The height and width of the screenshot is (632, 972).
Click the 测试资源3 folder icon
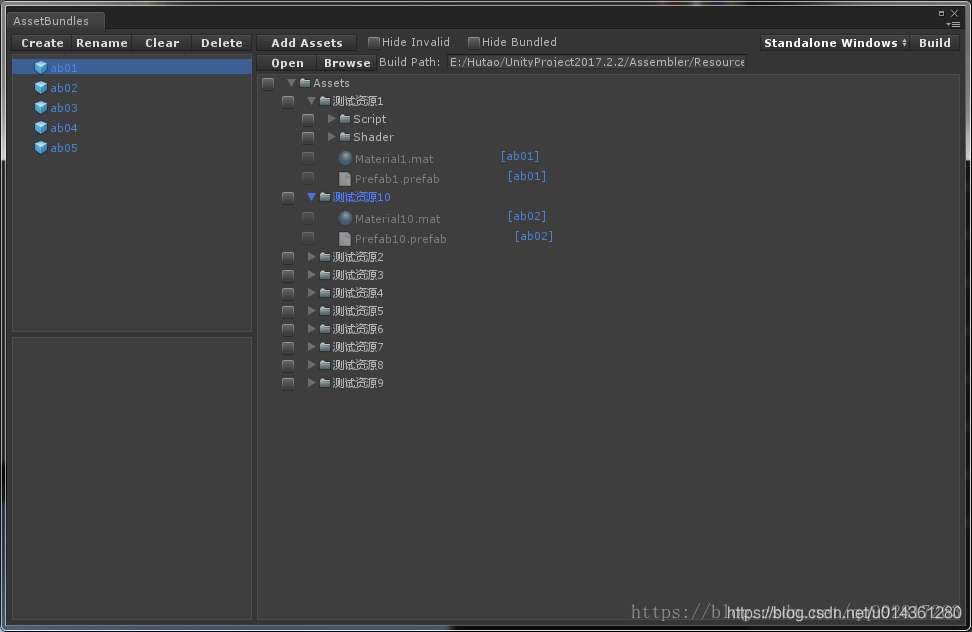(x=325, y=274)
